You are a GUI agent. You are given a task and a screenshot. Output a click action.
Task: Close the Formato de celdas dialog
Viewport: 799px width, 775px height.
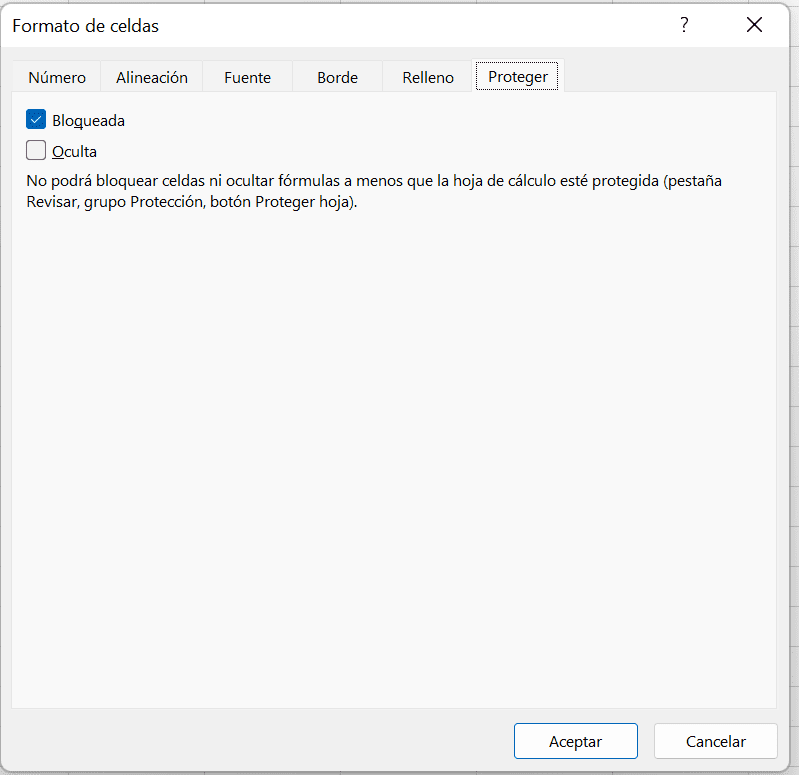(x=754, y=26)
